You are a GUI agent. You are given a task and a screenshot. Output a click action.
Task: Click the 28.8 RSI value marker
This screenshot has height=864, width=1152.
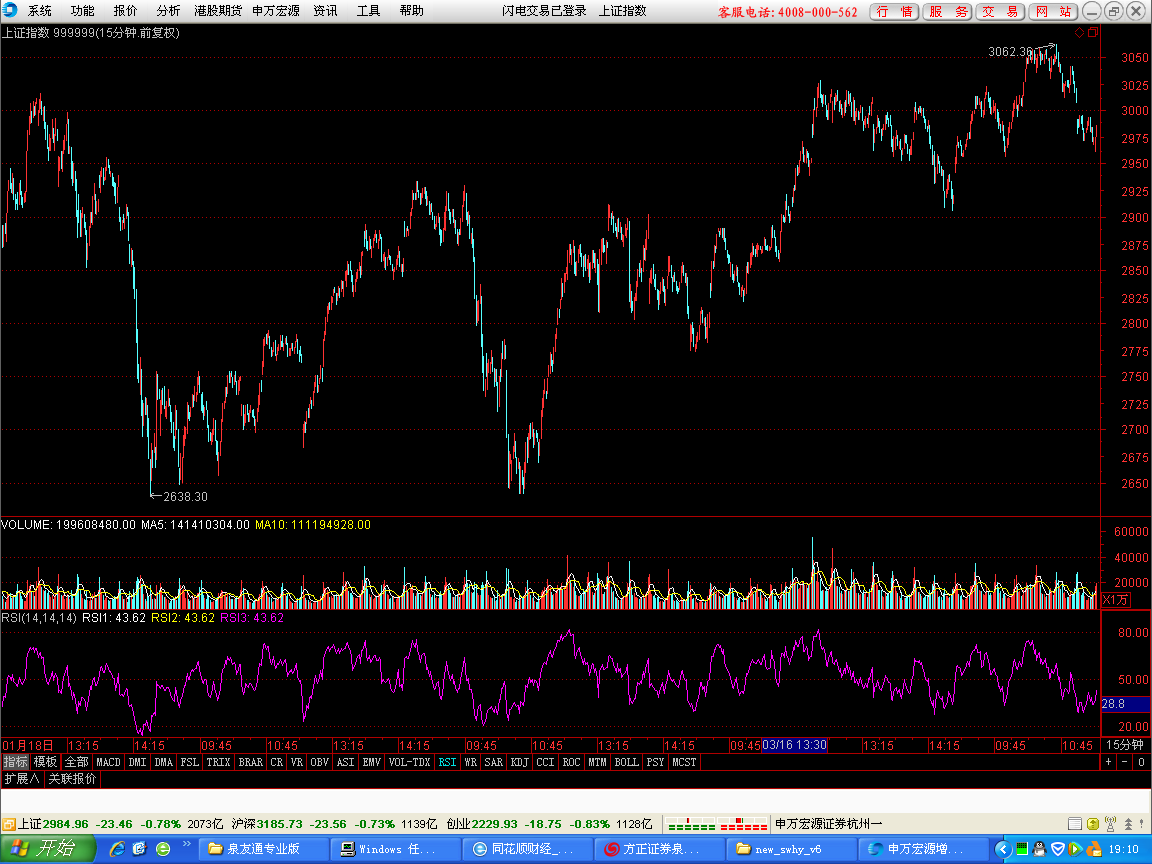(1125, 704)
